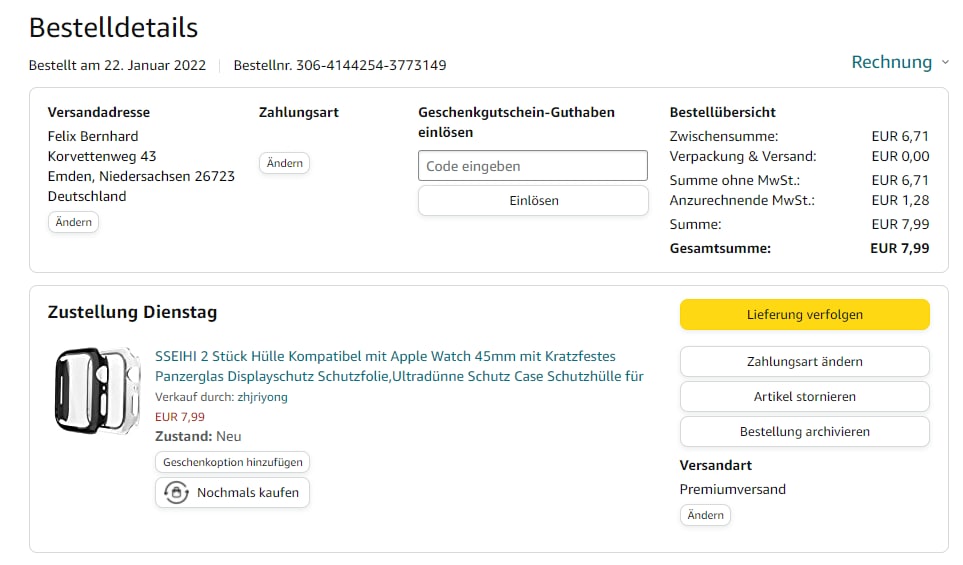
Task: Click Ändern under Versandart
Action: (705, 515)
